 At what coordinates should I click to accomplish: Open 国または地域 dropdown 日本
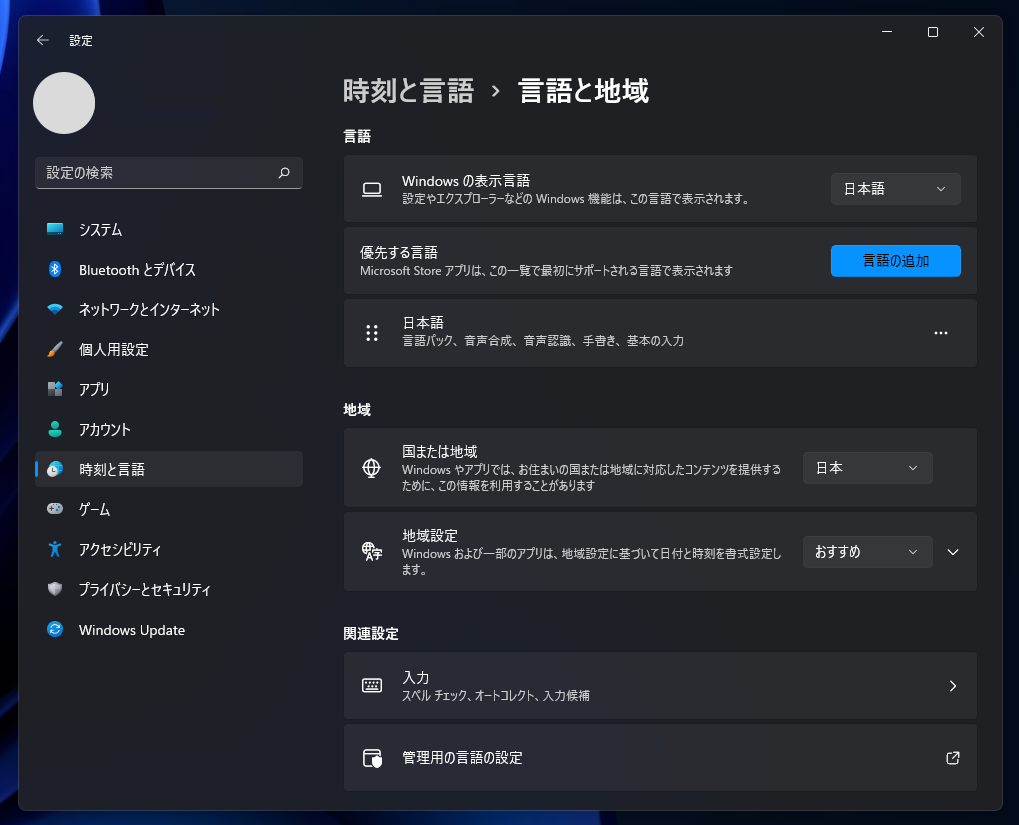868,468
